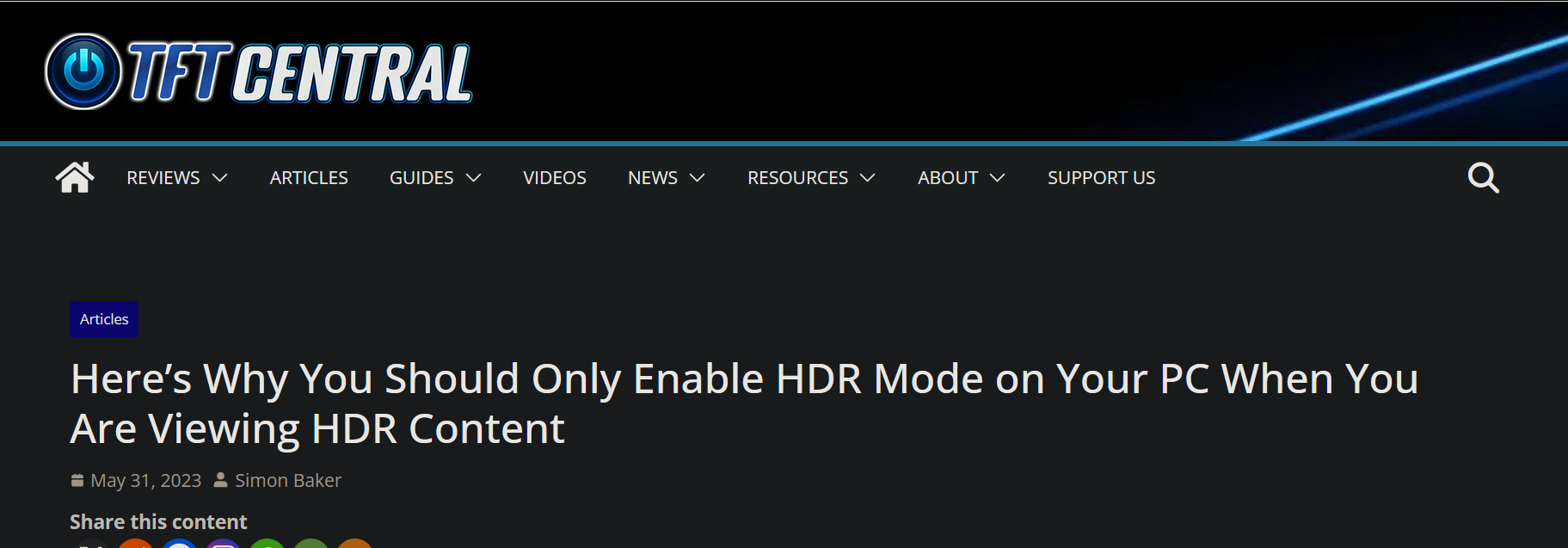Open the Reviews menu
Viewport: 1568px width, 548px height.
(163, 178)
